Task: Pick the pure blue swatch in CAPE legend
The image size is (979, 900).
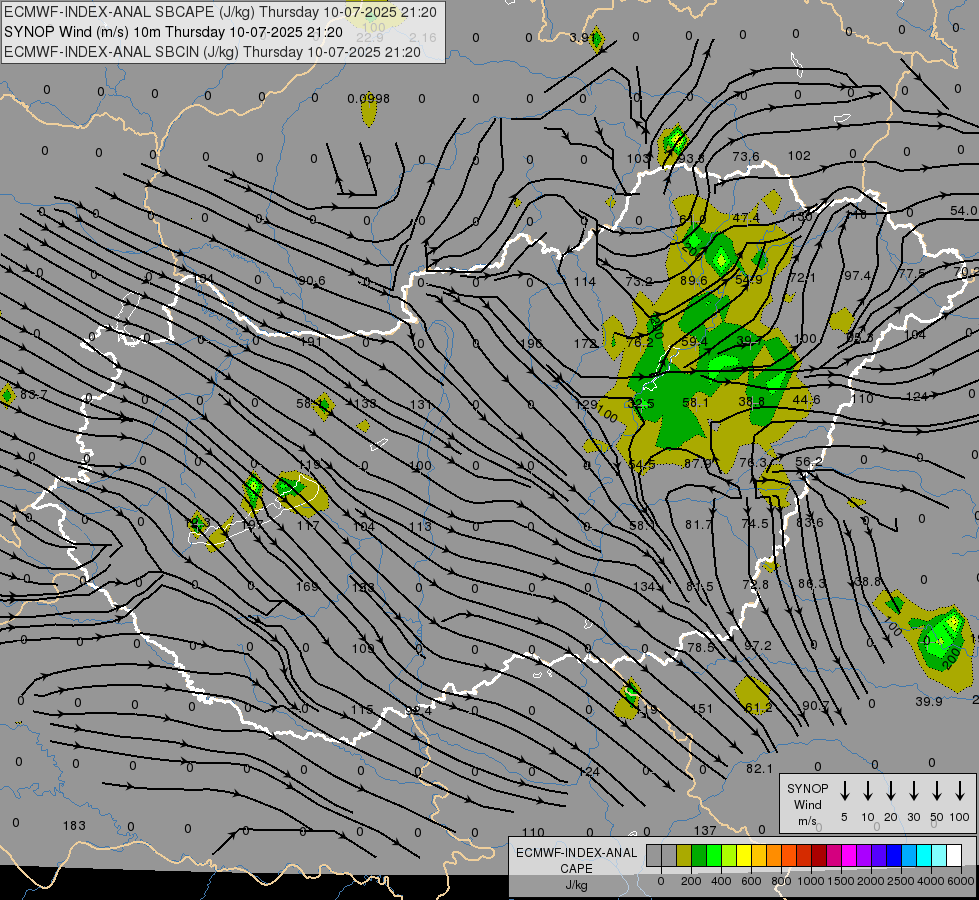Action: click(x=894, y=855)
